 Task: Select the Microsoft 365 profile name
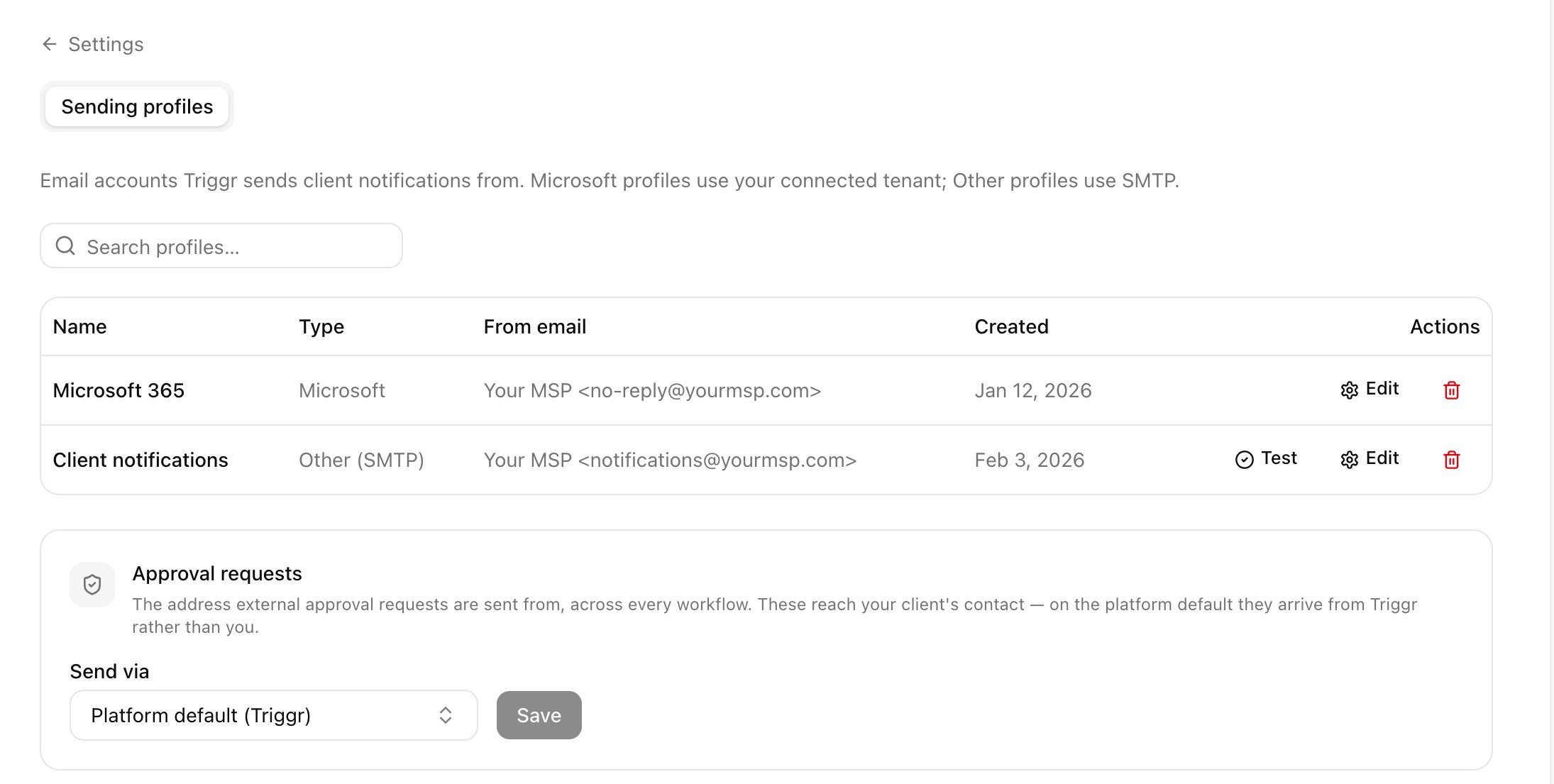pyautogui.click(x=119, y=390)
